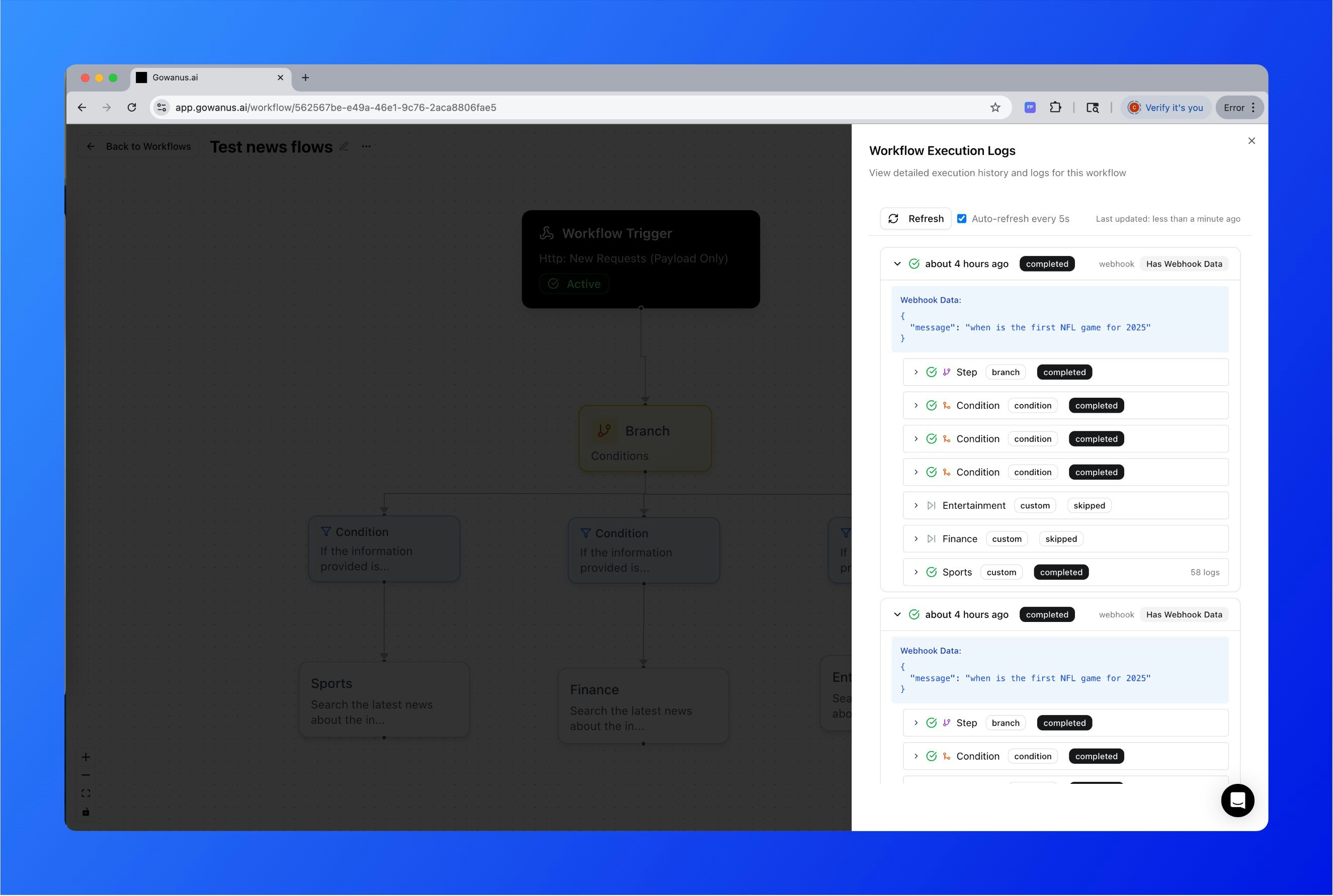Image resolution: width=1333 pixels, height=896 pixels.
Task: Toggle canvas lock icon
Action: point(86,812)
